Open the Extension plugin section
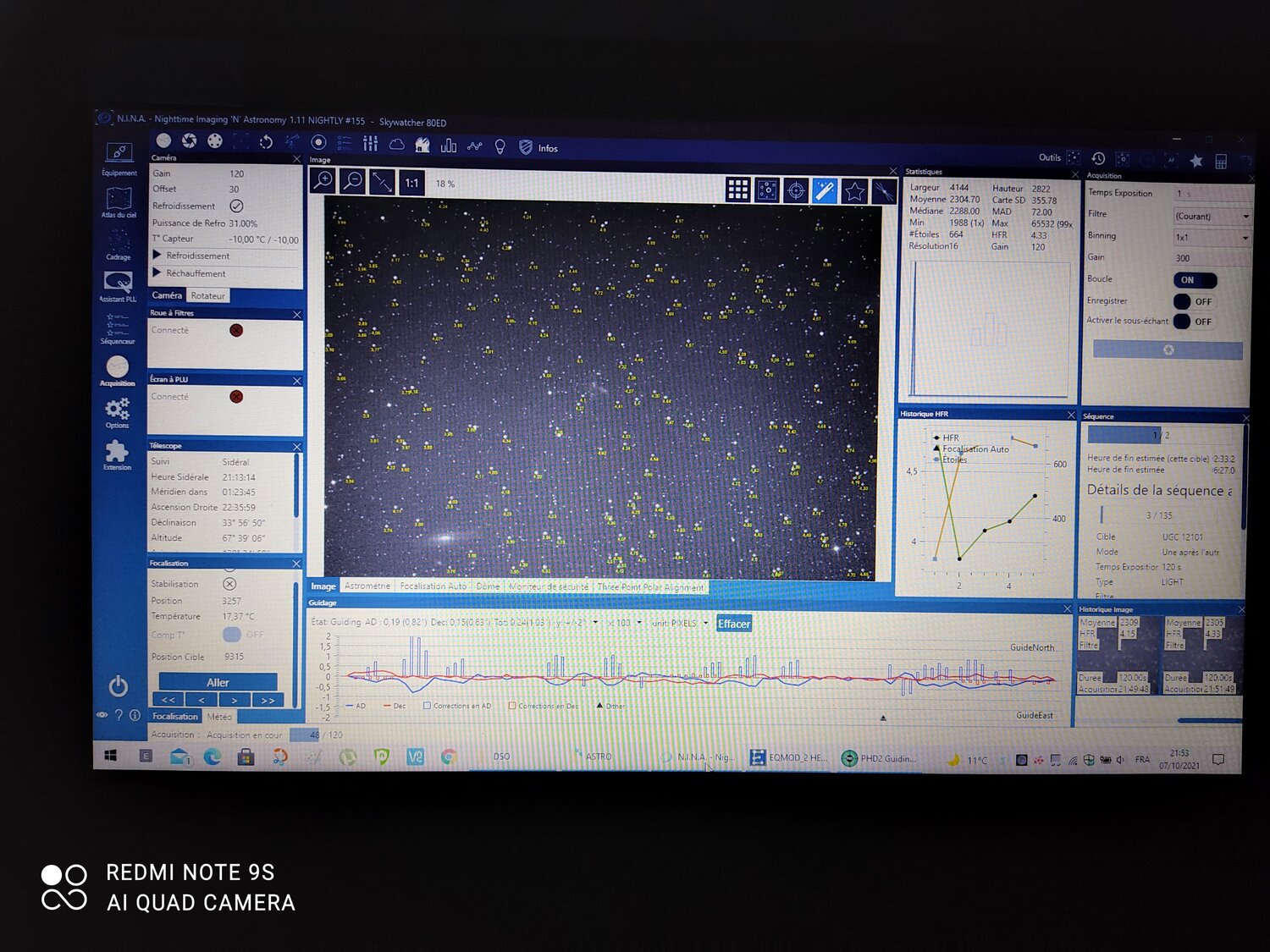The image size is (1270, 952). (118, 454)
